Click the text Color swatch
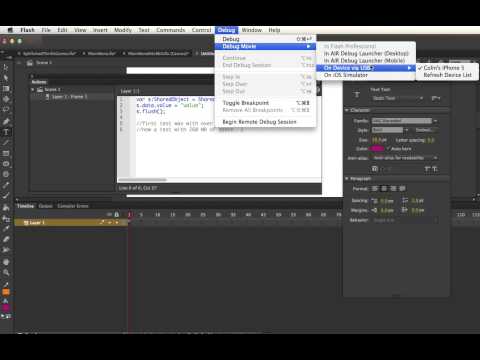Image resolution: width=480 pixels, height=360 pixels. [377, 149]
